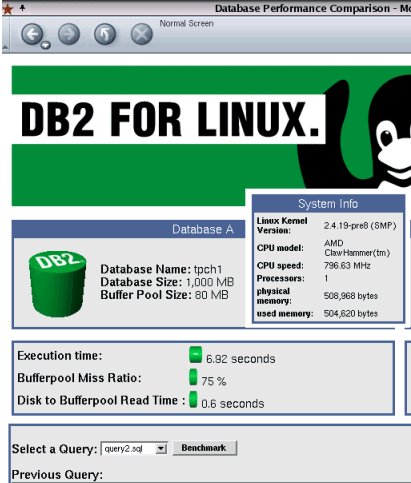Select database name value tpch1

click(x=208, y=269)
